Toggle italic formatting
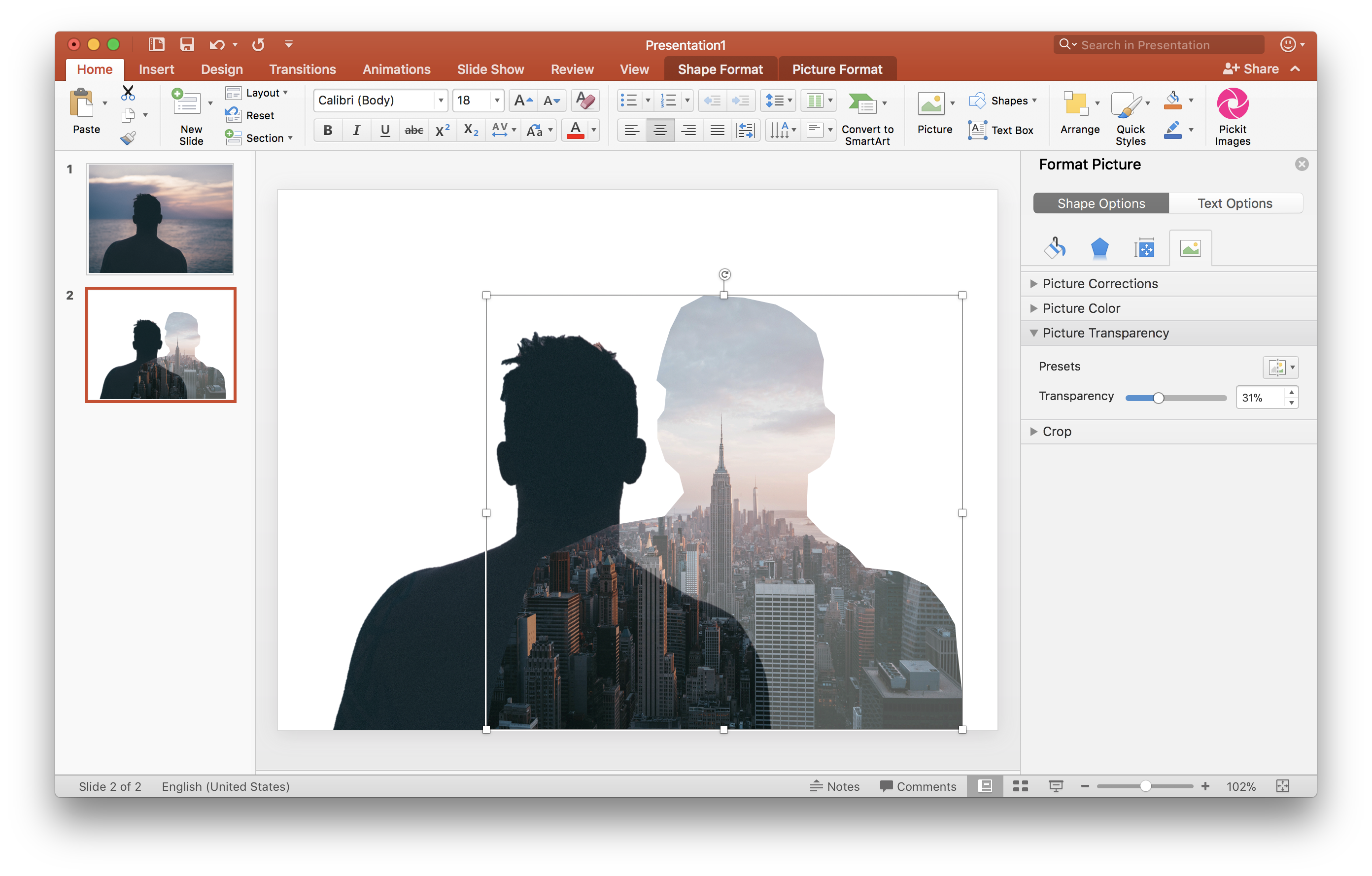 (356, 130)
